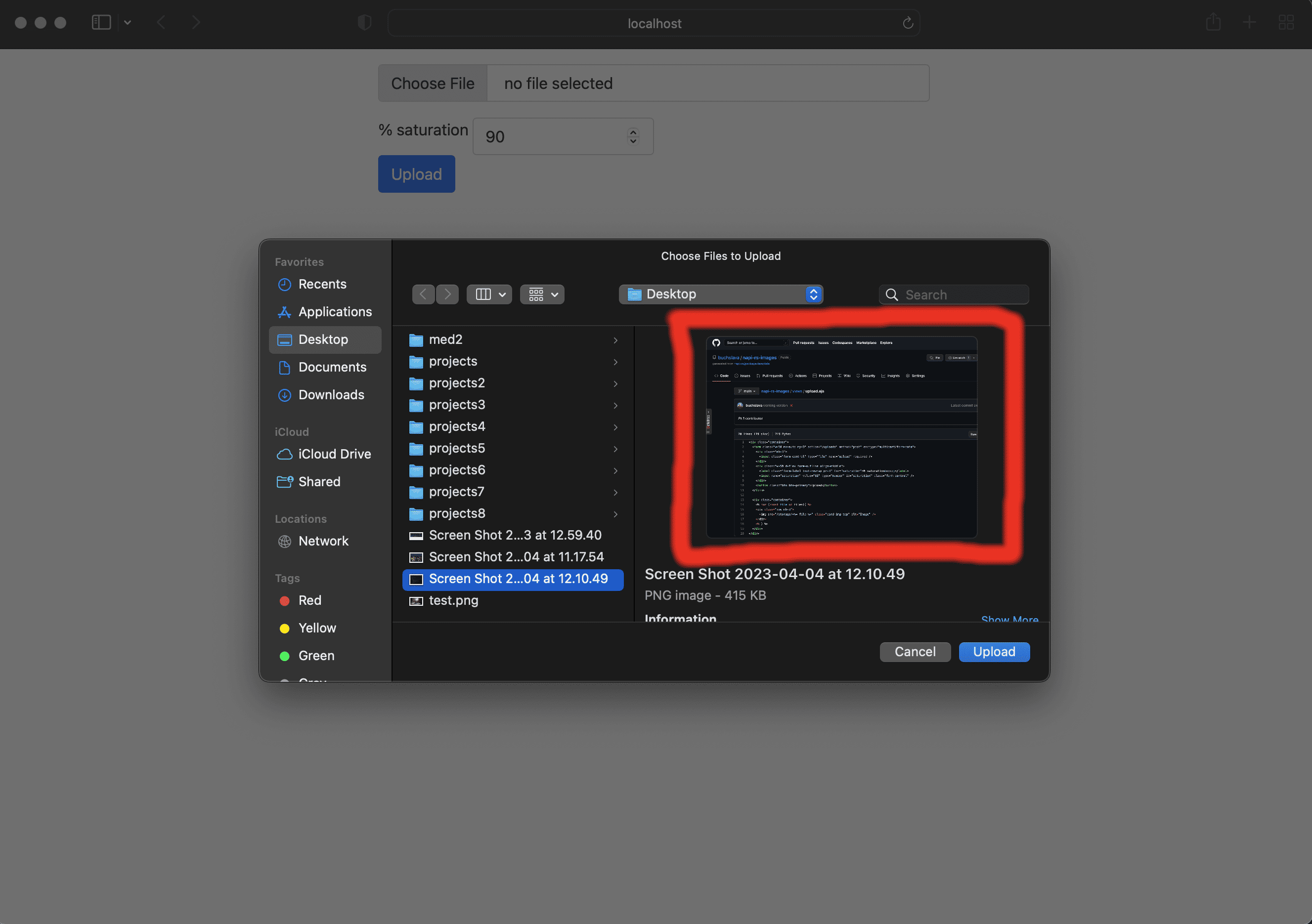Go back in file dialog navigation
This screenshot has height=924, width=1312.
point(423,294)
